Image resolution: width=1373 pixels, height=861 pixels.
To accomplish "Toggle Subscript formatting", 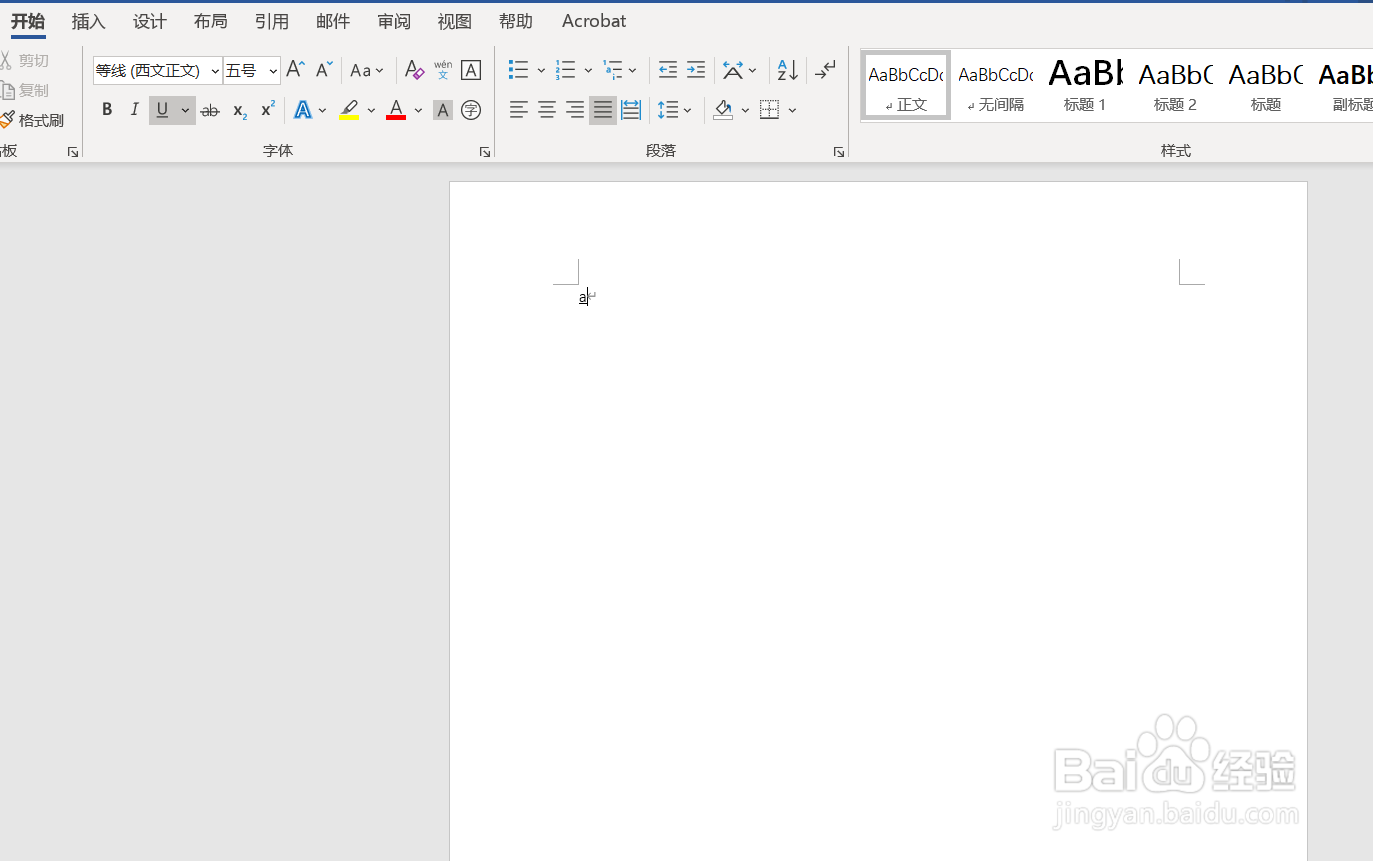I will click(x=240, y=110).
